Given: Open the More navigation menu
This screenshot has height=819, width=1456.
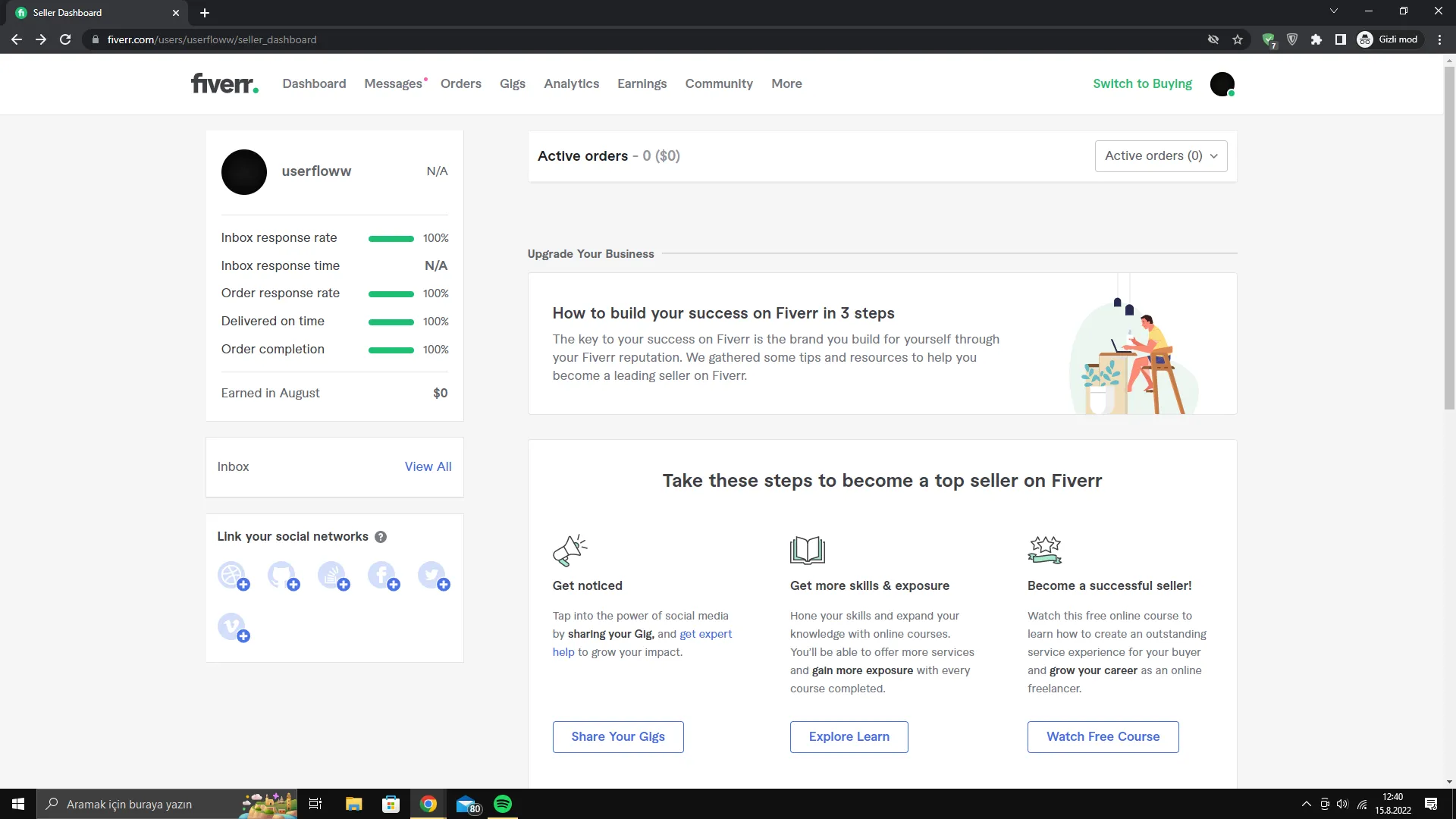Looking at the screenshot, I should (x=786, y=83).
